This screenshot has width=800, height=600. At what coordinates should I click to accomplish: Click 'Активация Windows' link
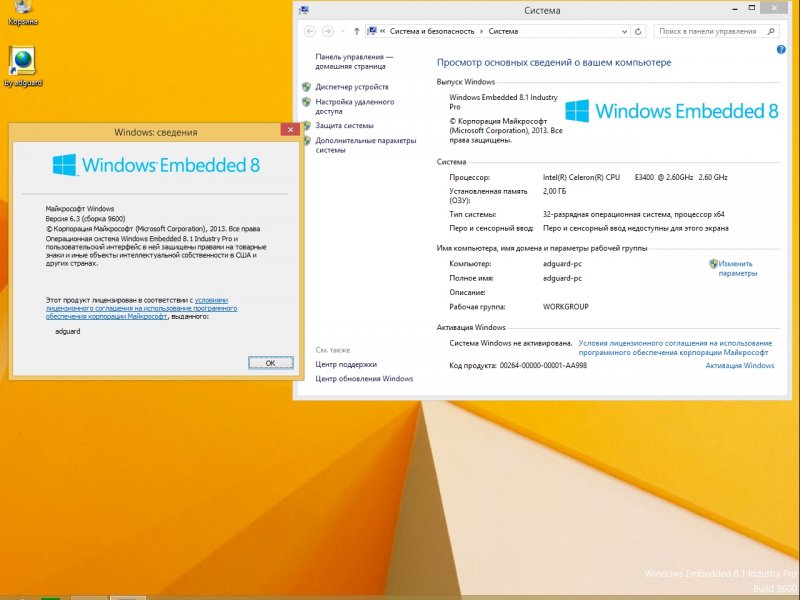[739, 366]
